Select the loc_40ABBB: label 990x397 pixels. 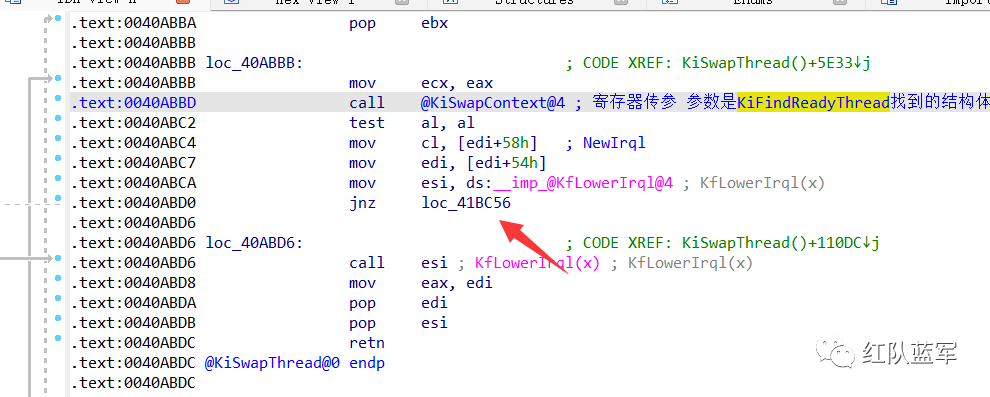click(x=254, y=63)
